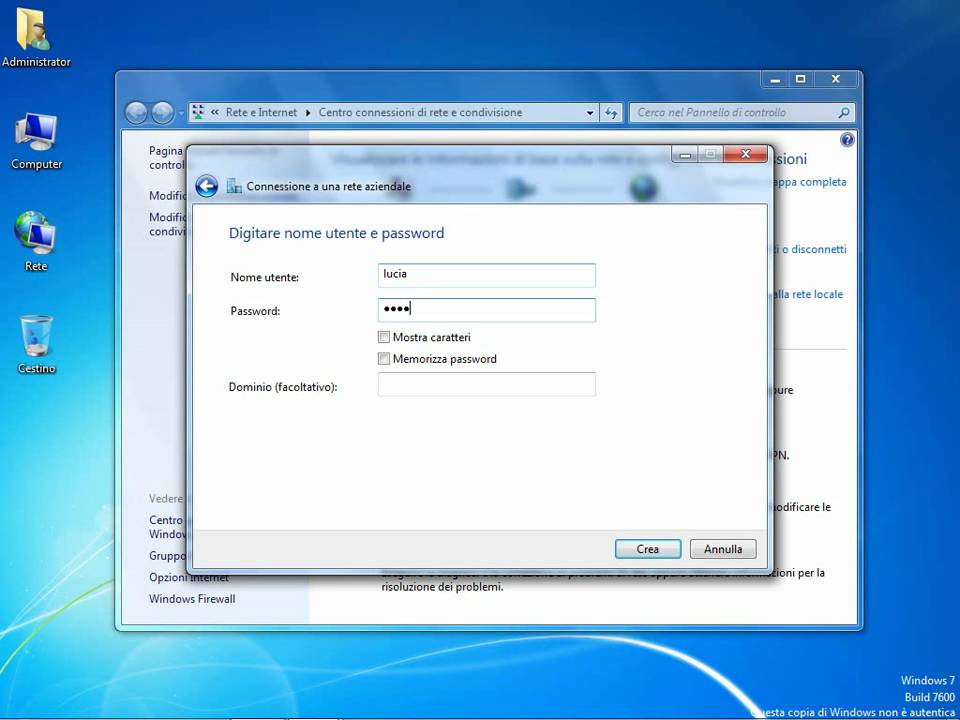Maximize the Control Panel window
Screen dimensions: 960x720
800,80
